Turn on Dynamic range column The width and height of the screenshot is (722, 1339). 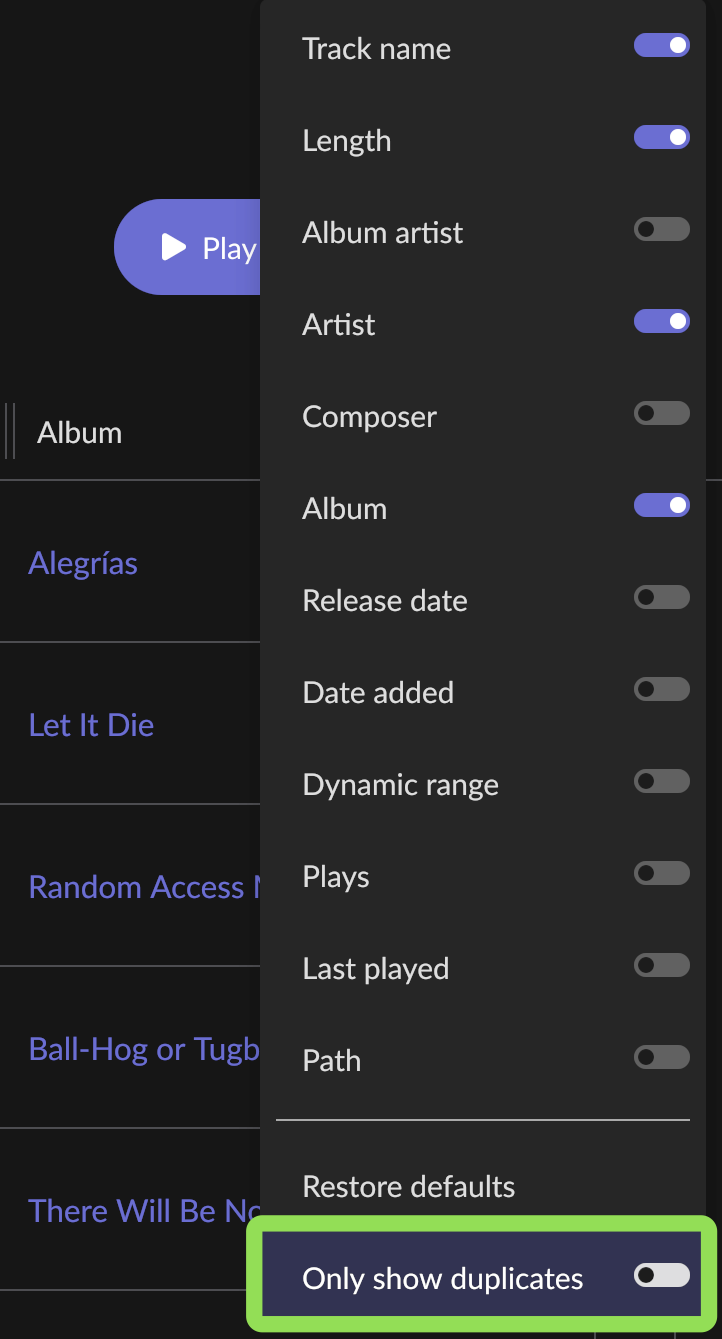coord(661,782)
